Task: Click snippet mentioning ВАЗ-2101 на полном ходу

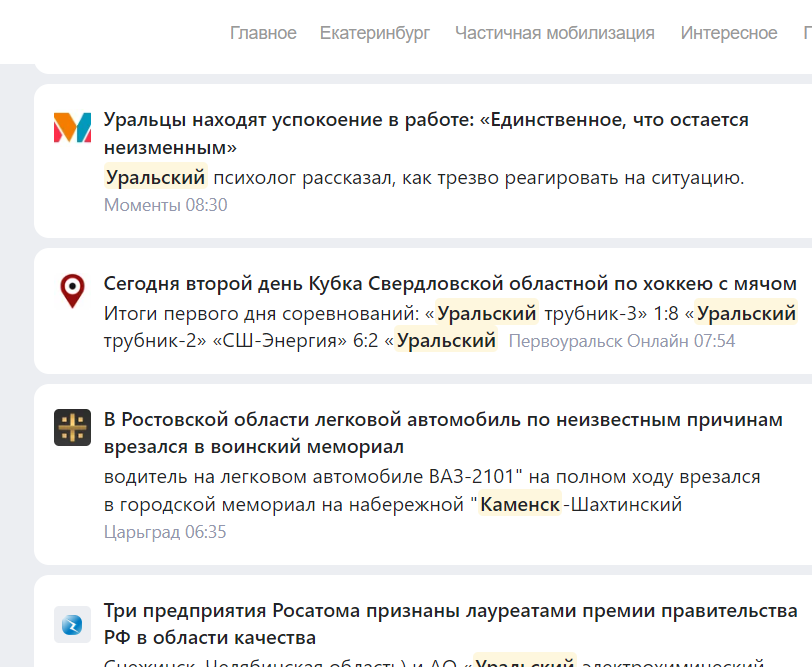Action: pos(432,490)
